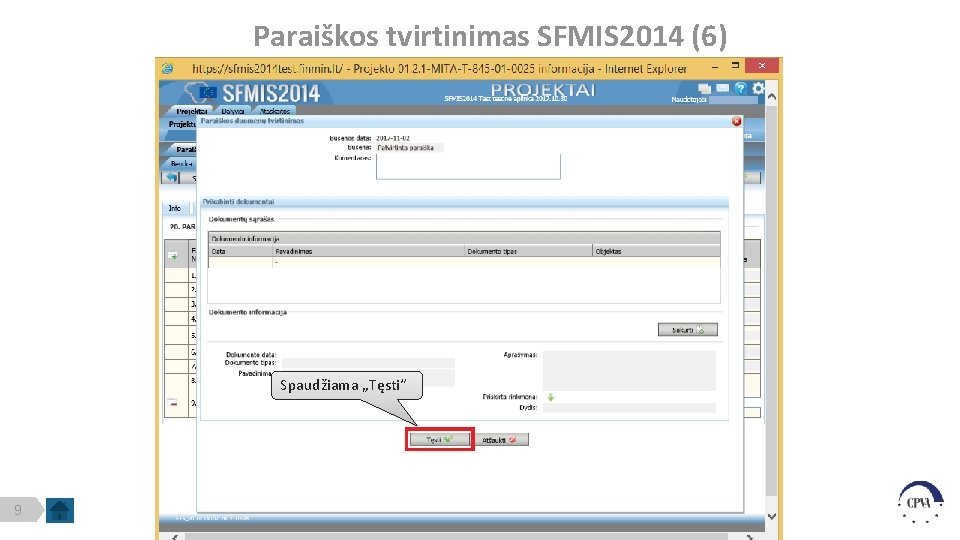Click the Aprašymas description field
Screen dimensions: 960x540
pos(629,370)
